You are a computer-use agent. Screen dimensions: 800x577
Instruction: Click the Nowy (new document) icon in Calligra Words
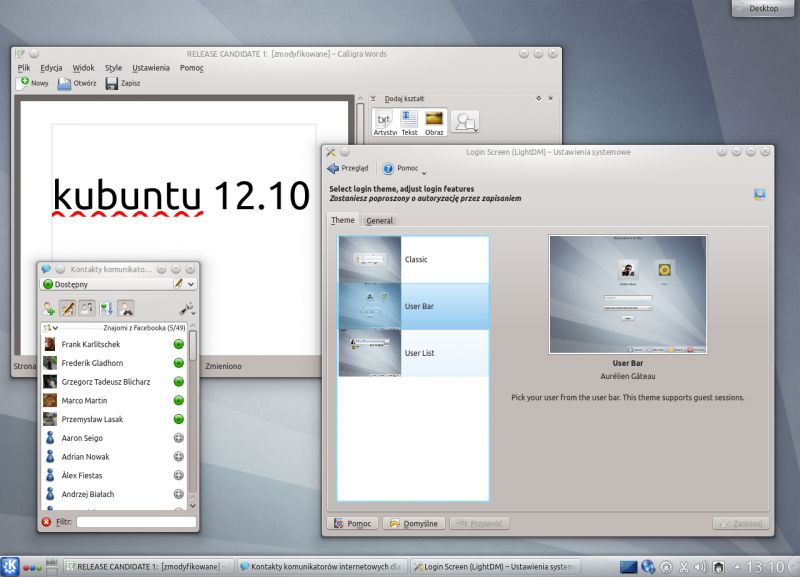22,83
